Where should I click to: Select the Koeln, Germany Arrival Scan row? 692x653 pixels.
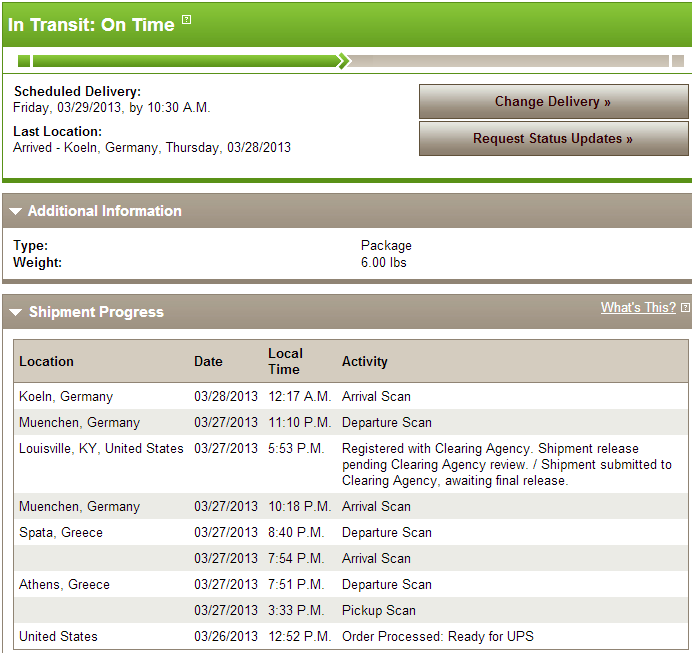(x=376, y=397)
